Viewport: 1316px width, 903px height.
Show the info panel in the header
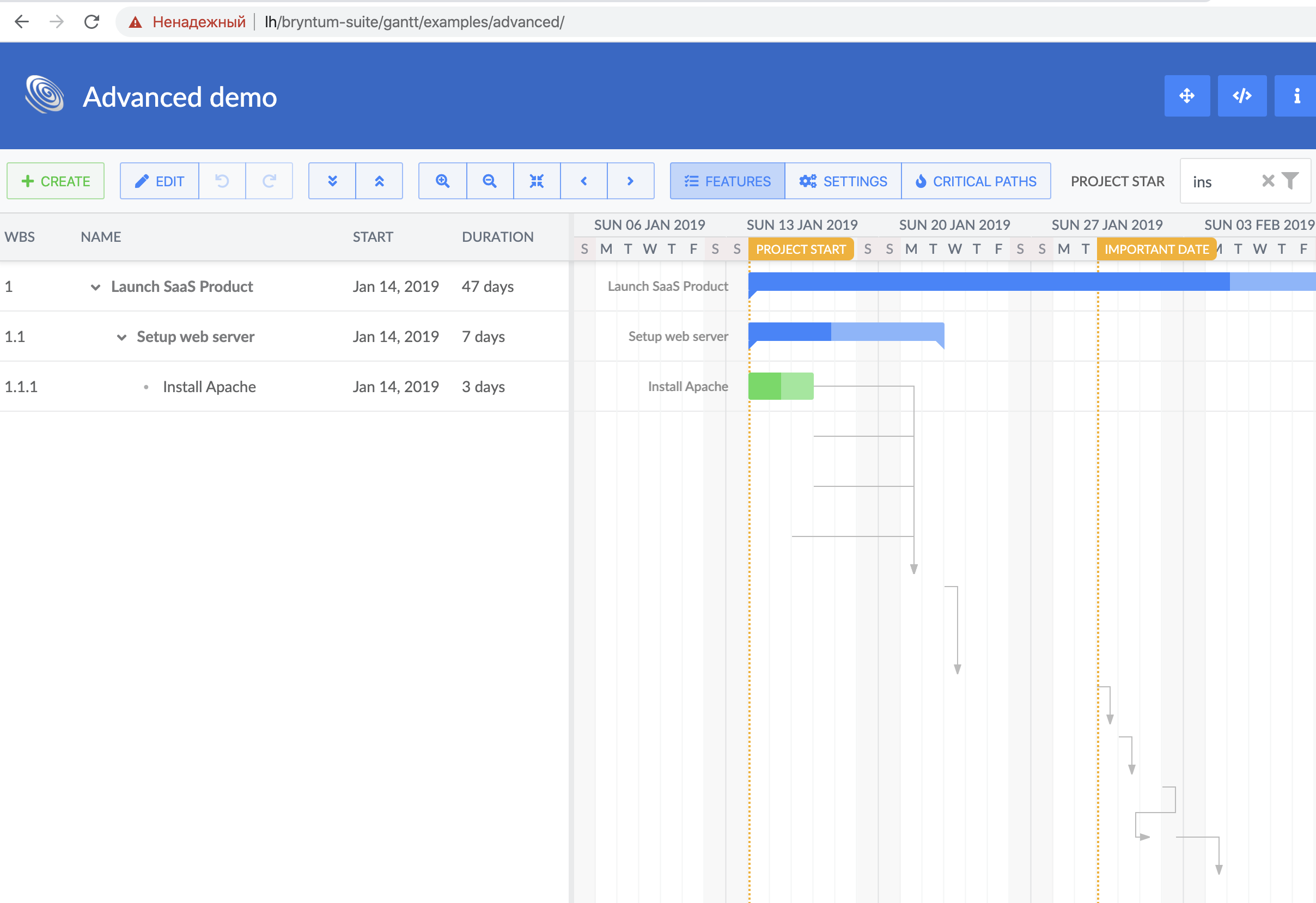click(x=1296, y=96)
